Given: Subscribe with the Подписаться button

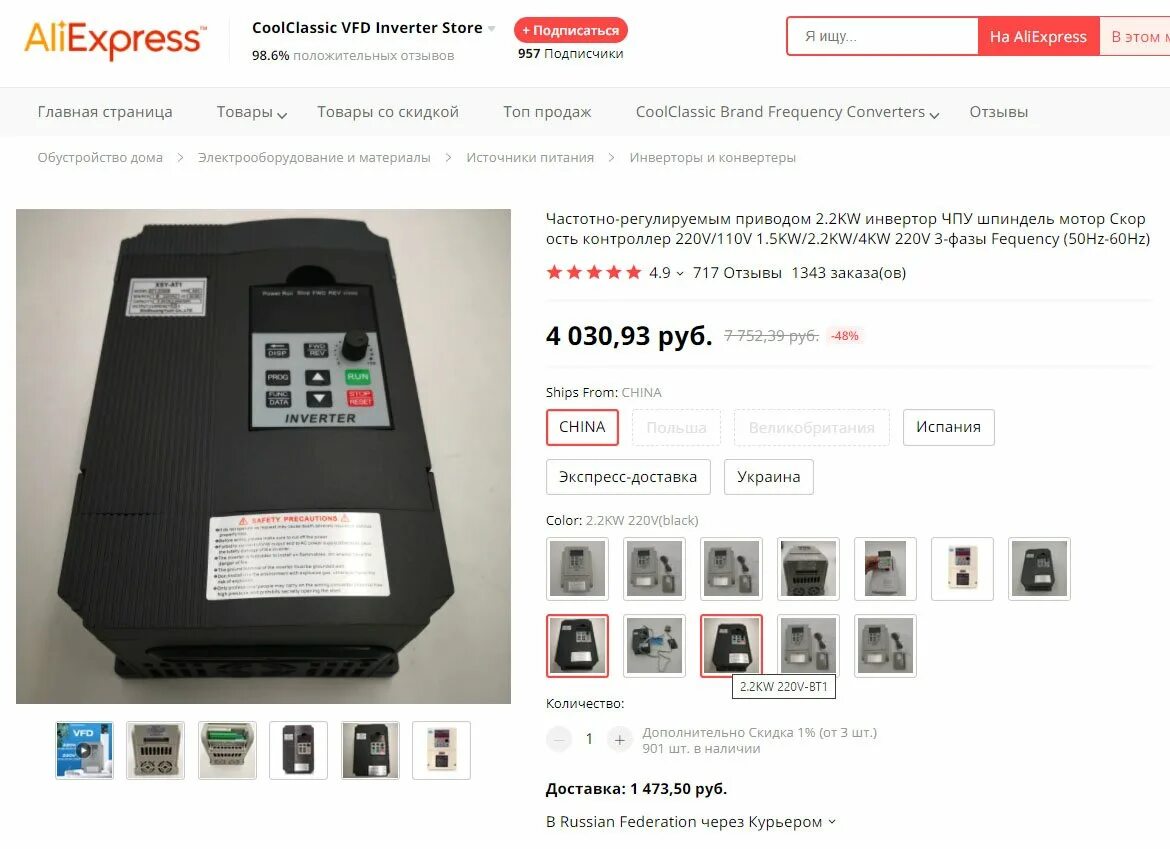Looking at the screenshot, I should pyautogui.click(x=571, y=31).
